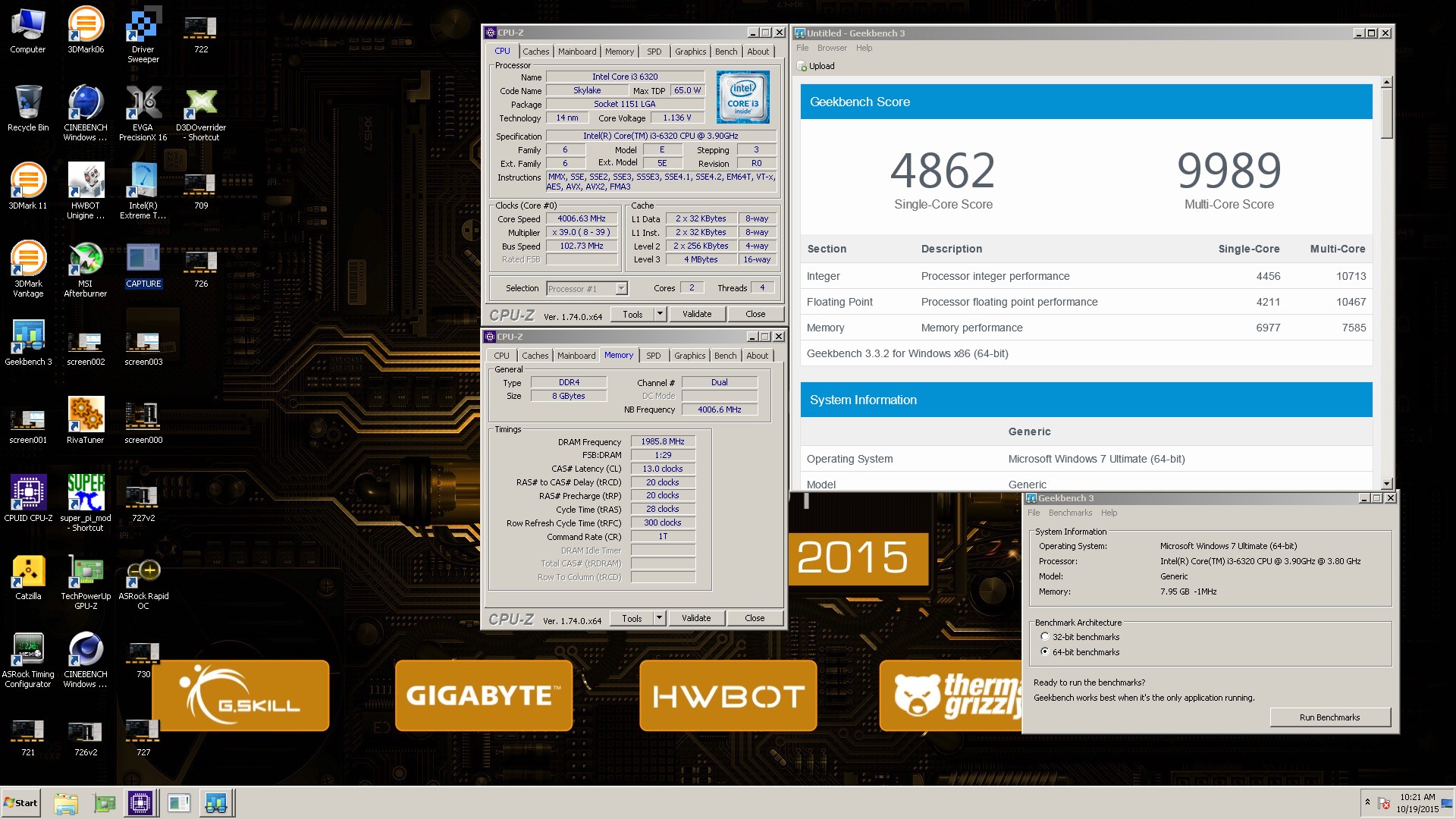Viewport: 1456px width, 819px height.
Task: Launch EVGA PrecisionX 16 shortcut
Action: coord(143,113)
